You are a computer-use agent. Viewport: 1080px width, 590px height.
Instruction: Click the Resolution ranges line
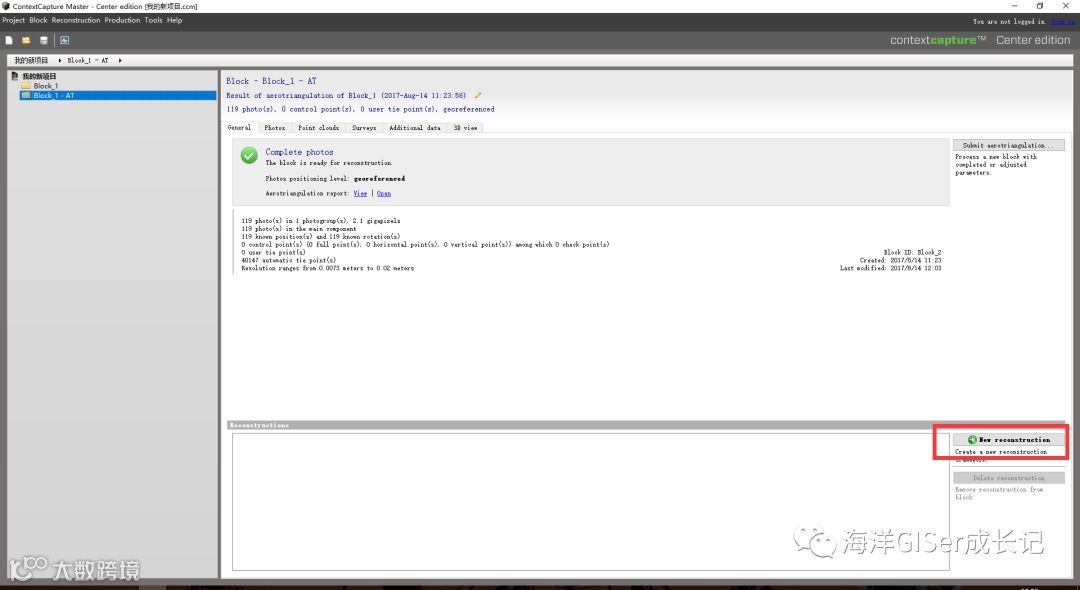click(x=328, y=268)
